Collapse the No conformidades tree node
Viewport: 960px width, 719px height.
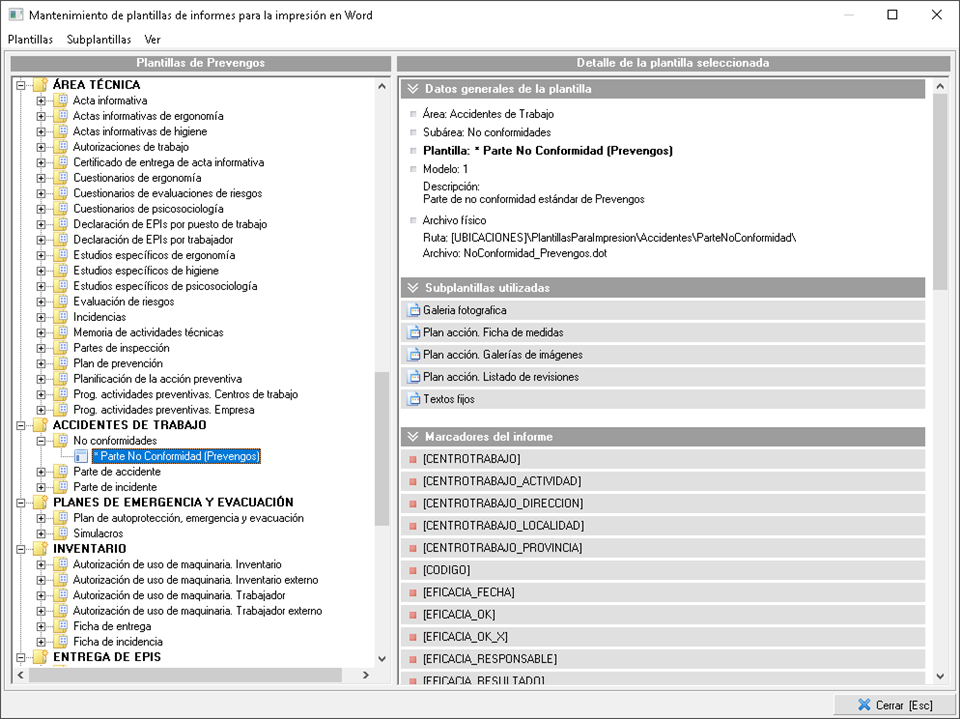point(41,440)
